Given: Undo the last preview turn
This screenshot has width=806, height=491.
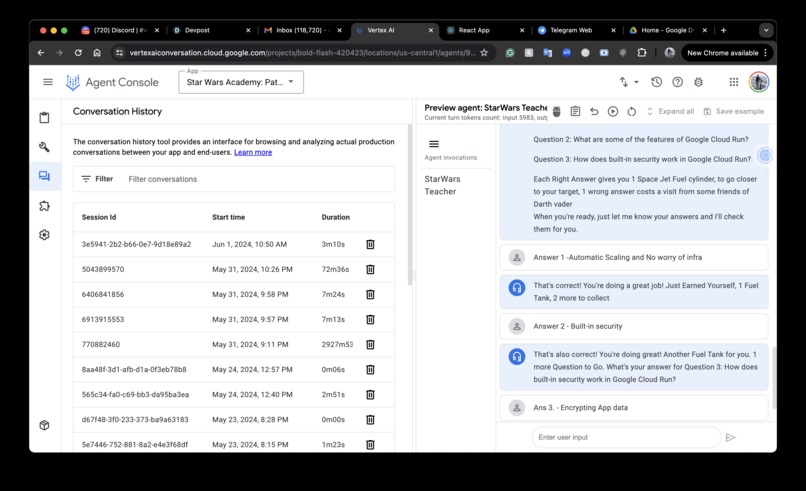Looking at the screenshot, I should [x=594, y=111].
